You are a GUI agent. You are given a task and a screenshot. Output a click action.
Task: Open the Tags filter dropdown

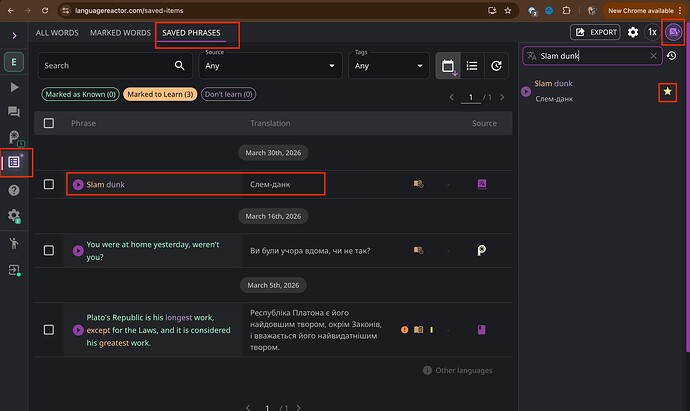389,66
